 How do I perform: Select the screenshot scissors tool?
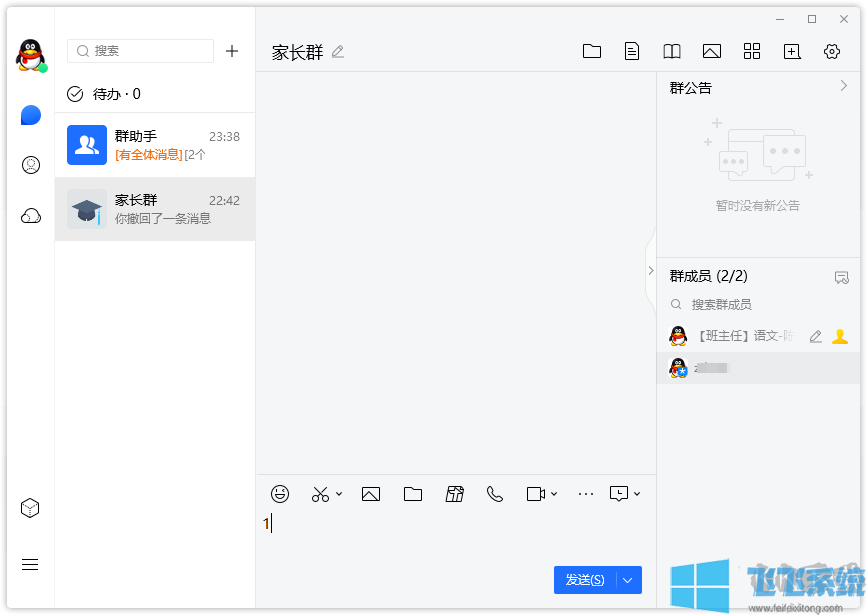(x=318, y=493)
